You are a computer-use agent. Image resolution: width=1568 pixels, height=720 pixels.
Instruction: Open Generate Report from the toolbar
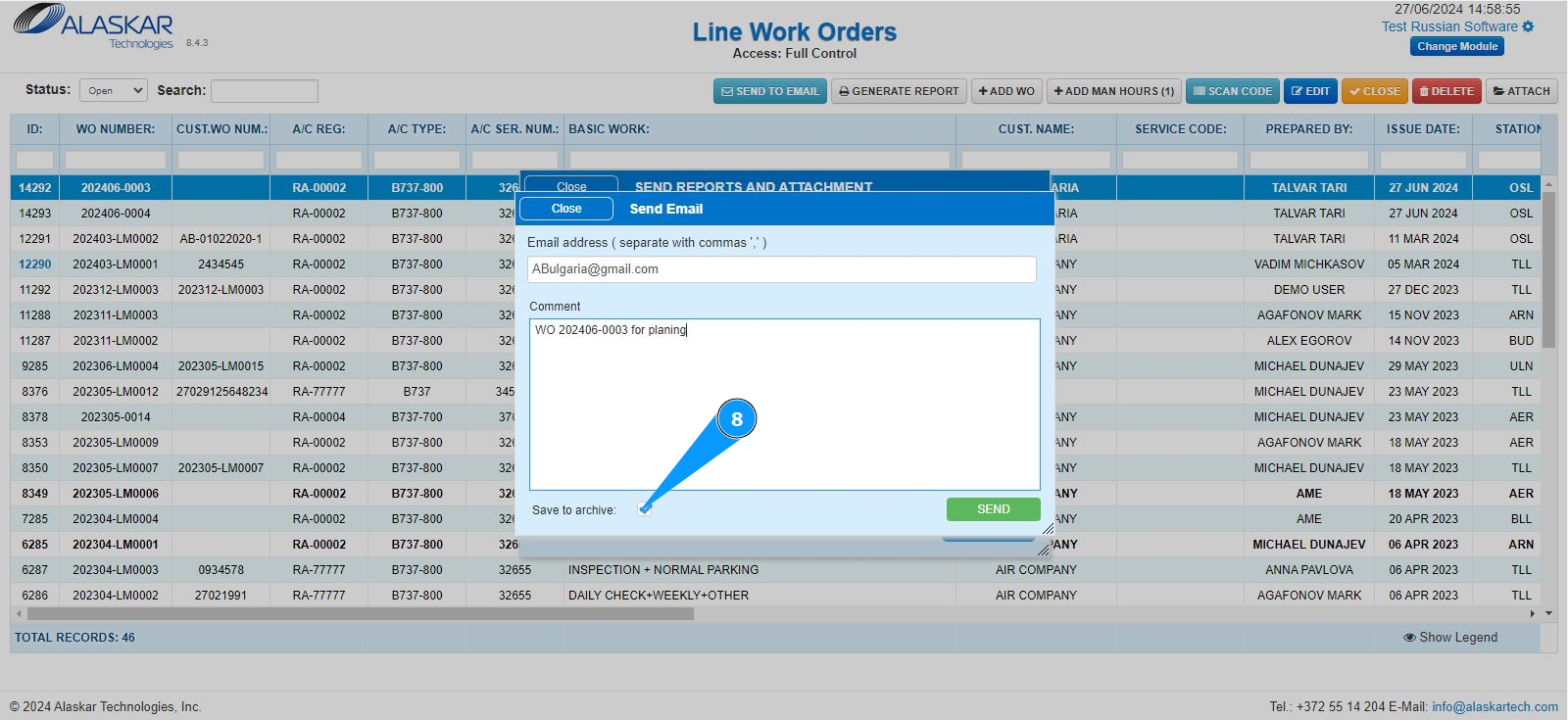point(899,91)
